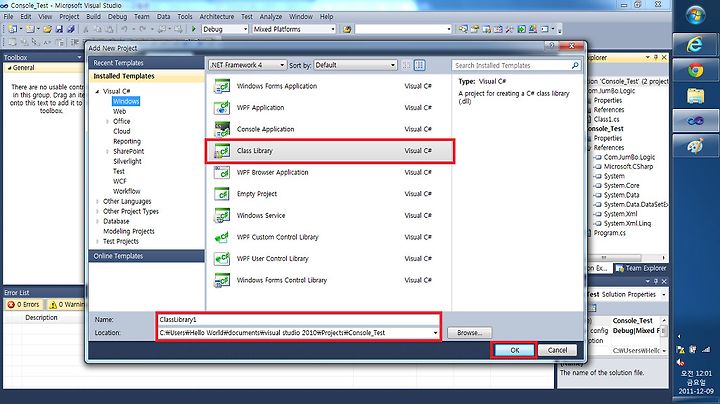Select the WPF User Control Library icon
Viewport: 720px width, 404px height.
click(x=222, y=259)
